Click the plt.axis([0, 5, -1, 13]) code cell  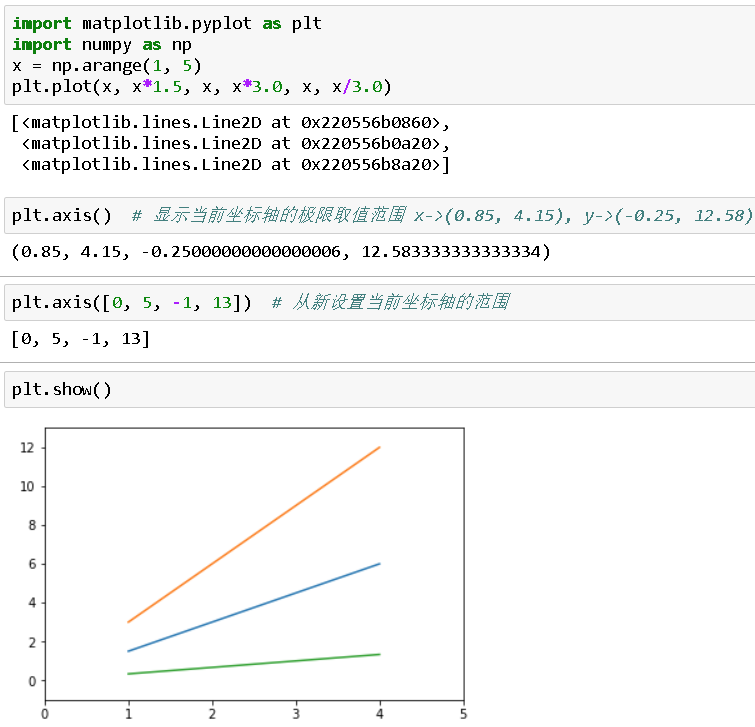(x=379, y=302)
